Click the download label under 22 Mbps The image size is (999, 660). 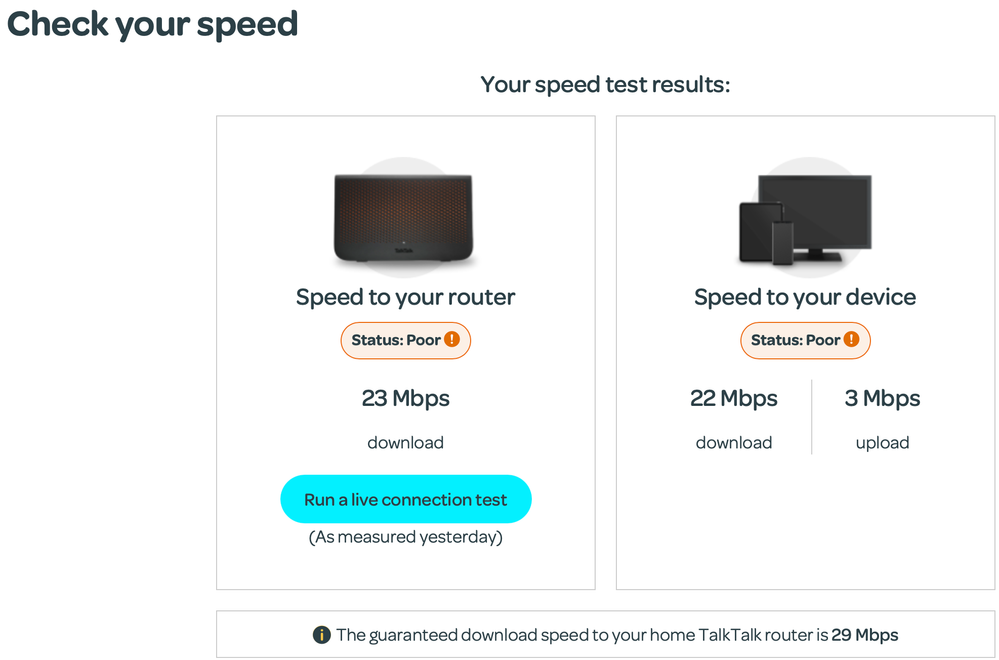pos(733,442)
